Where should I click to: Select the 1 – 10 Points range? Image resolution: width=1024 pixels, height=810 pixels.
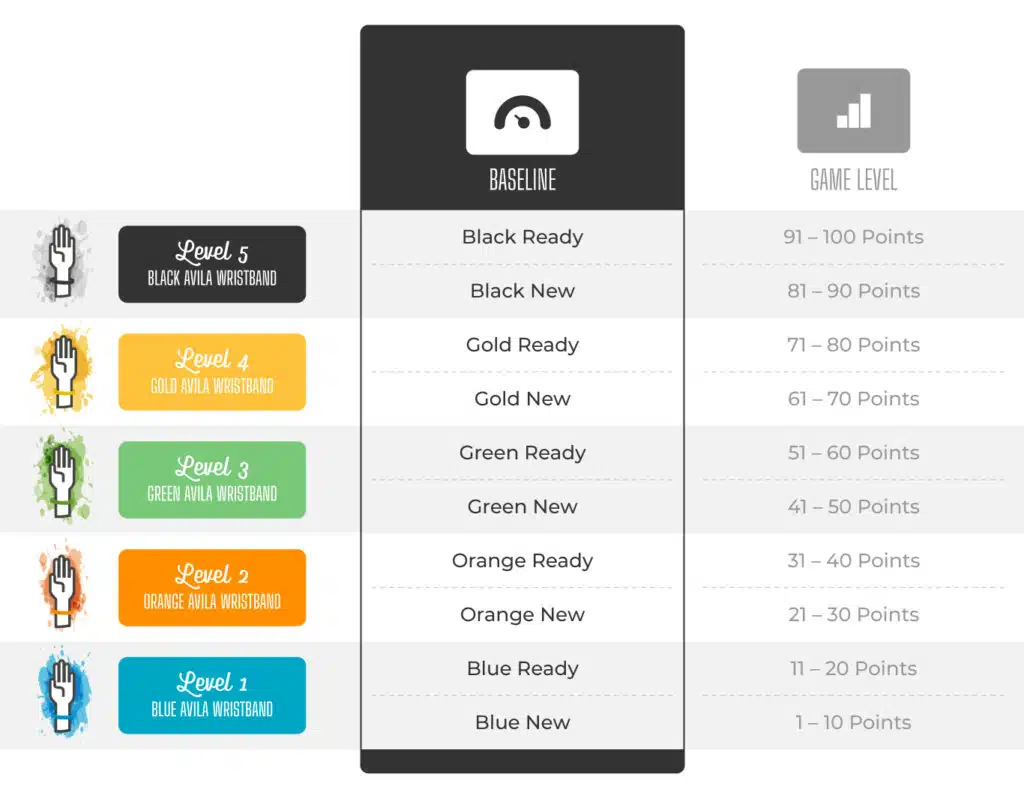(x=854, y=722)
